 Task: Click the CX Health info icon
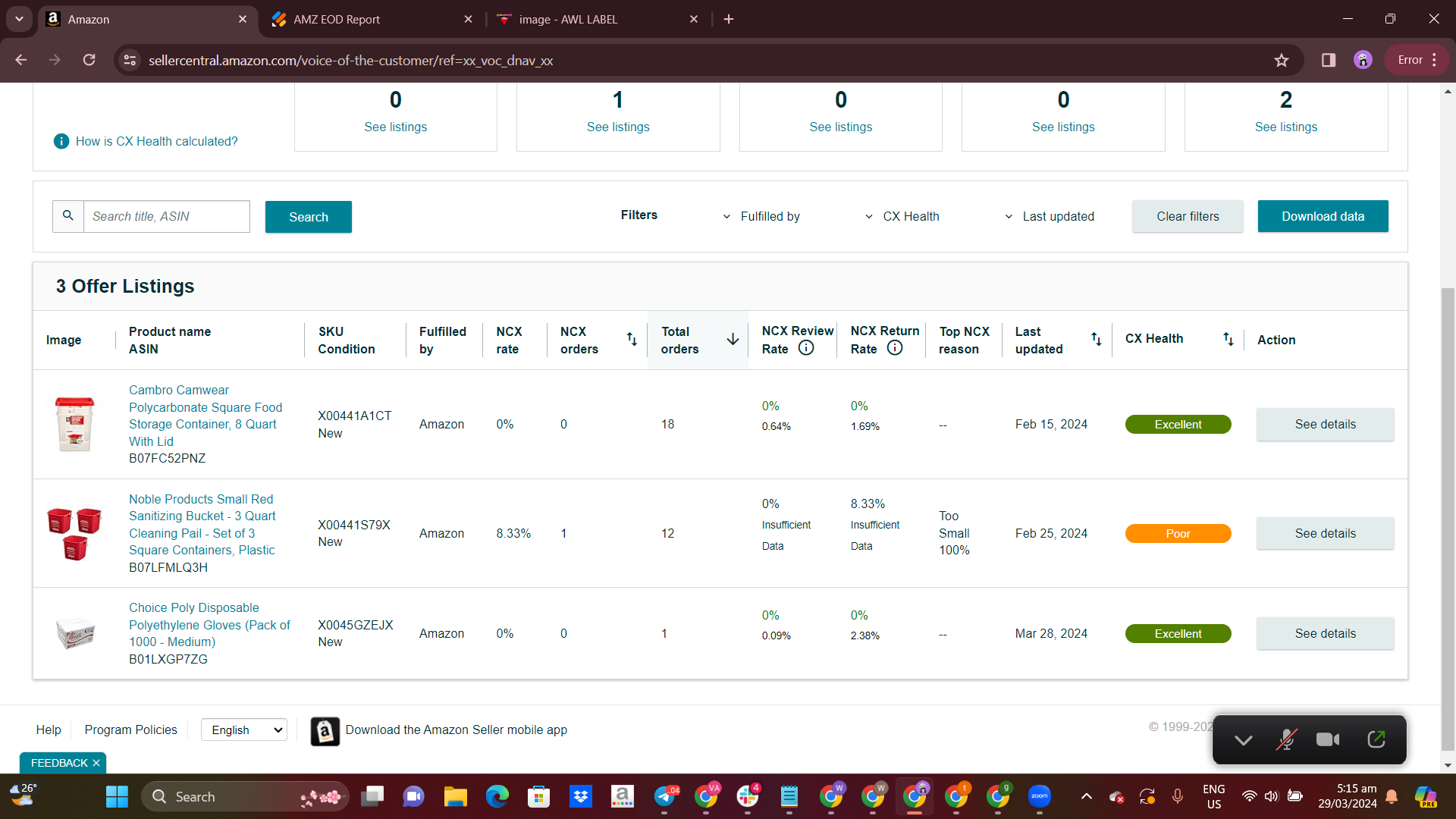coord(61,141)
